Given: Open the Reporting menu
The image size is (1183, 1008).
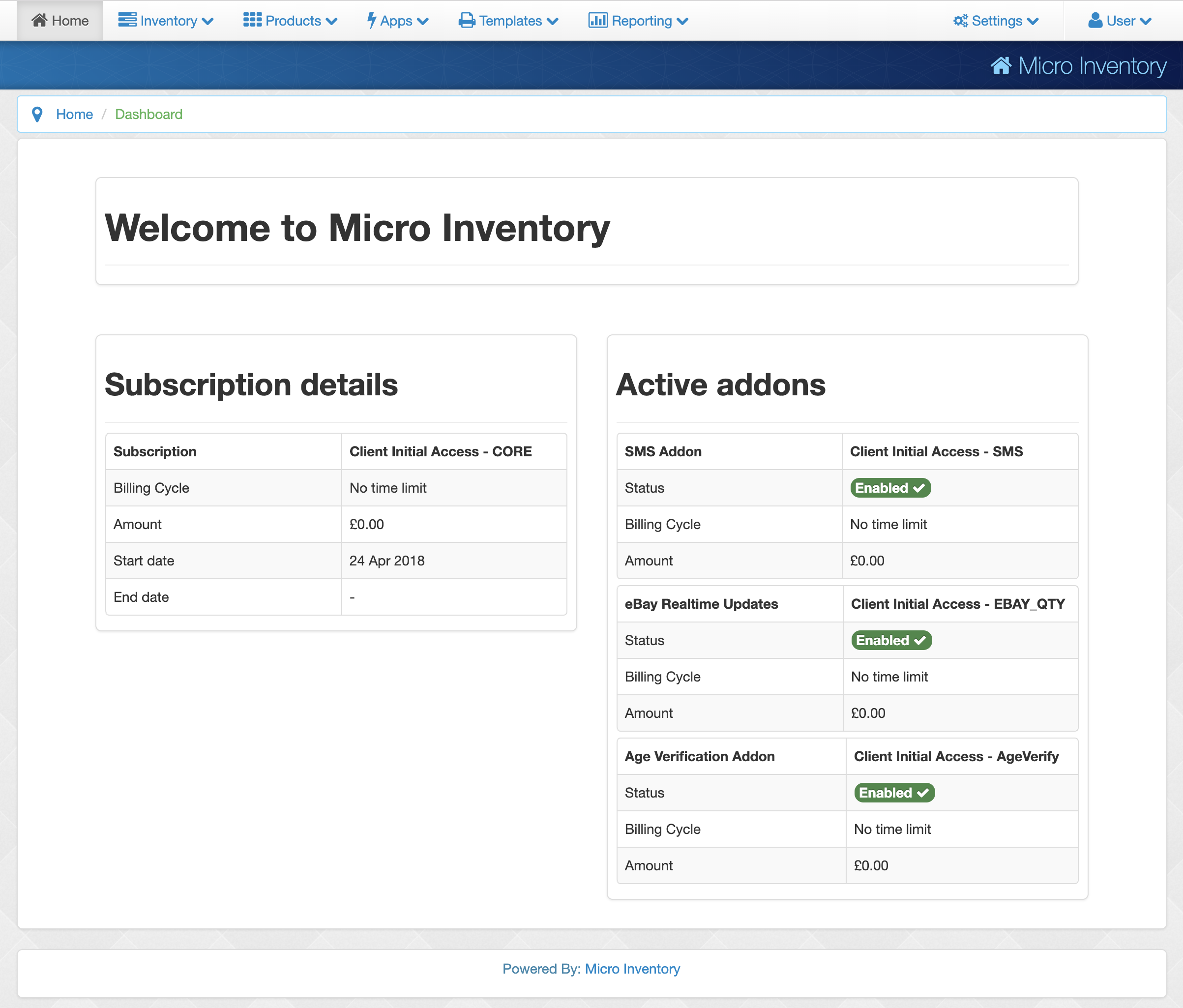Looking at the screenshot, I should [x=638, y=21].
